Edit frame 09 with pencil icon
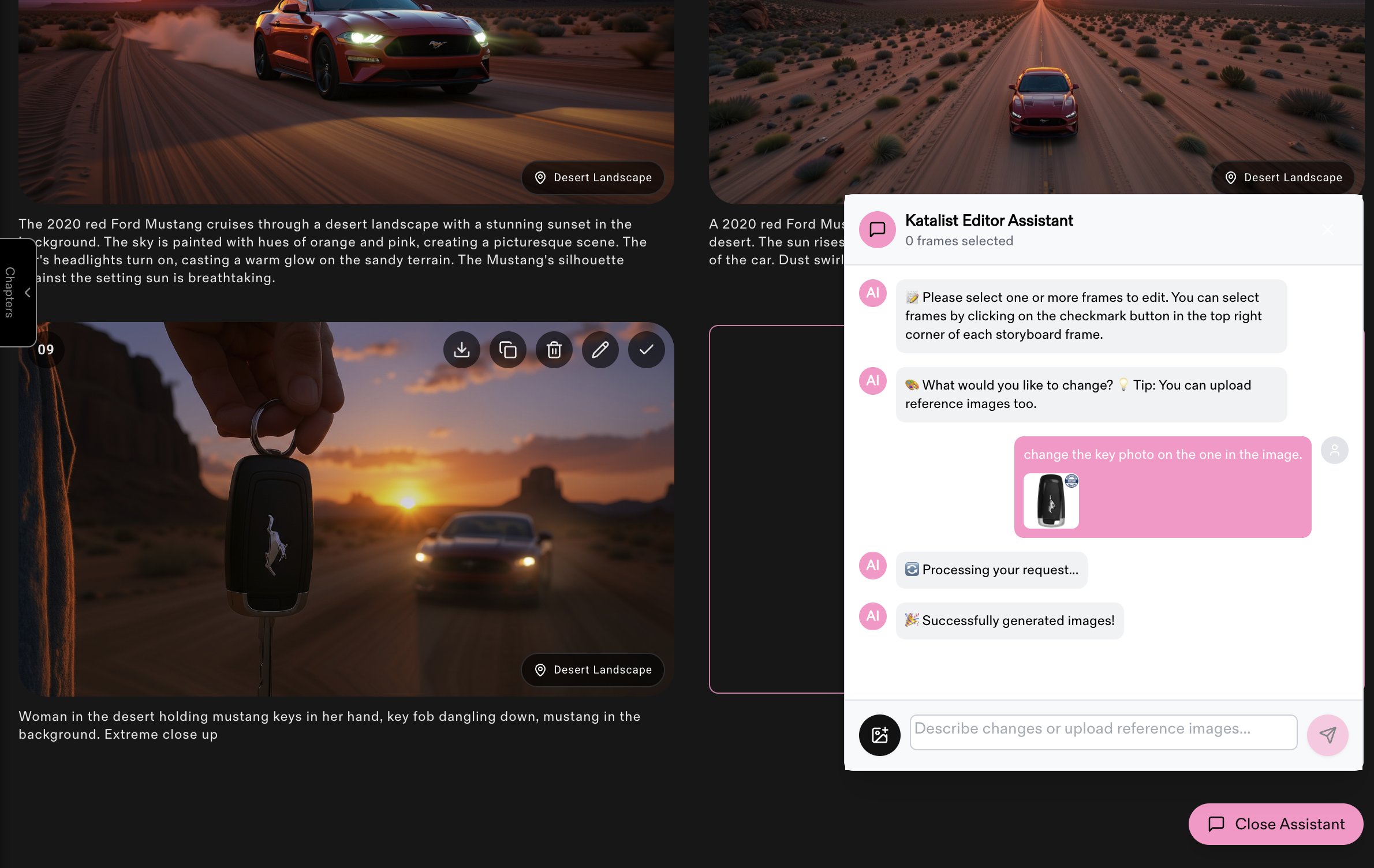The image size is (1374, 868). pyautogui.click(x=600, y=350)
